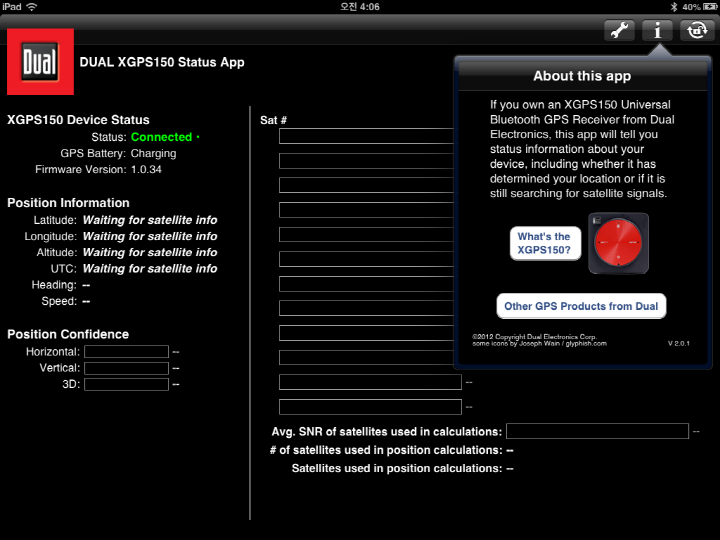Tap the Speed label
Screen dimensions: 720x540
click(x=59, y=301)
